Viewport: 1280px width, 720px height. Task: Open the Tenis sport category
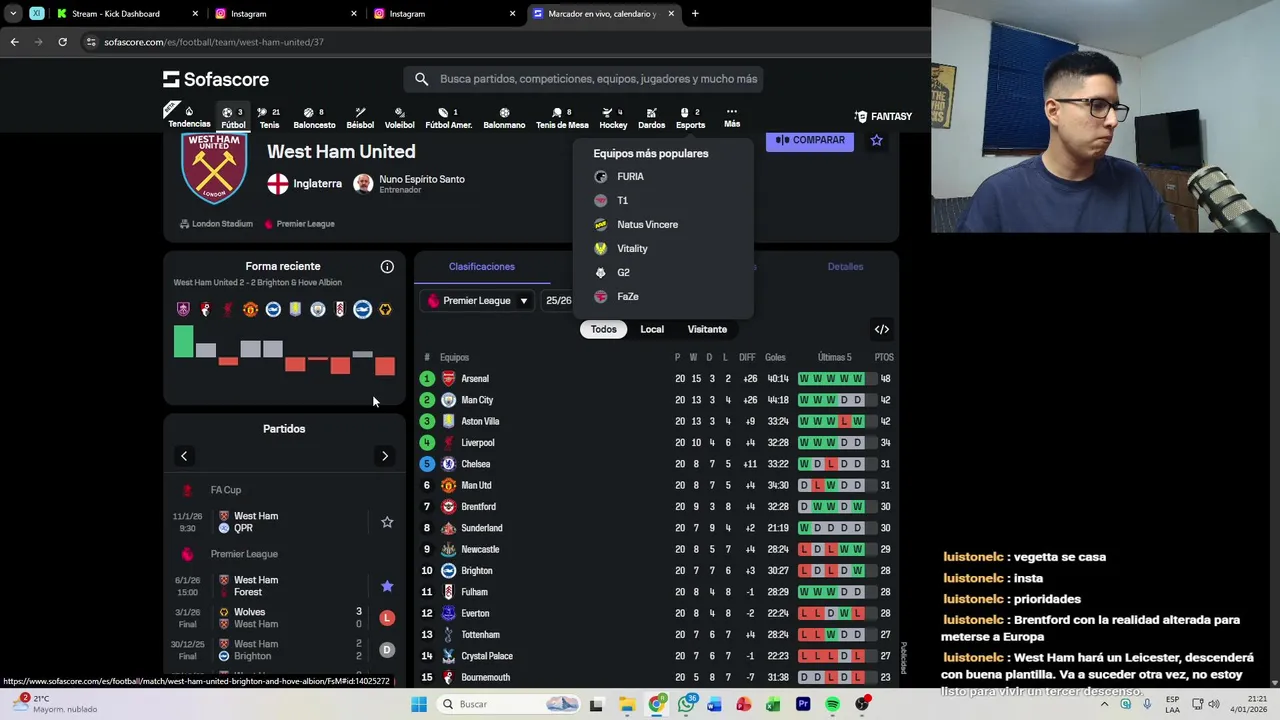click(x=269, y=118)
